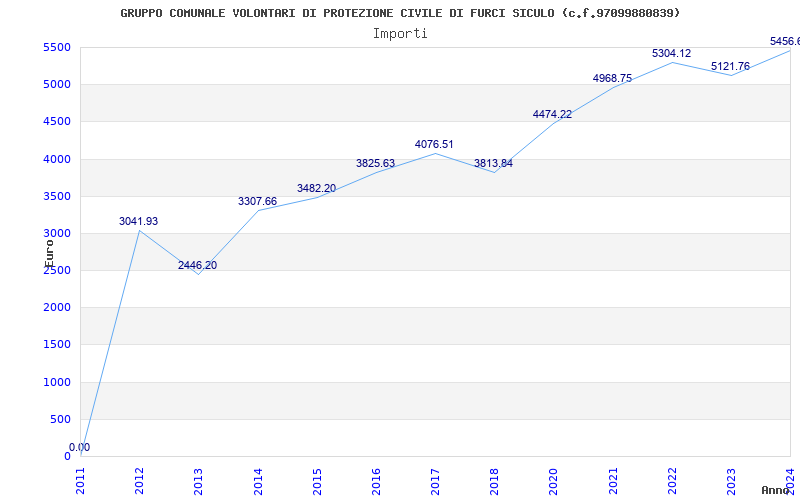The image size is (800, 500).
Task: Click the 'Importi' subtitle
Action: pyautogui.click(x=400, y=34)
